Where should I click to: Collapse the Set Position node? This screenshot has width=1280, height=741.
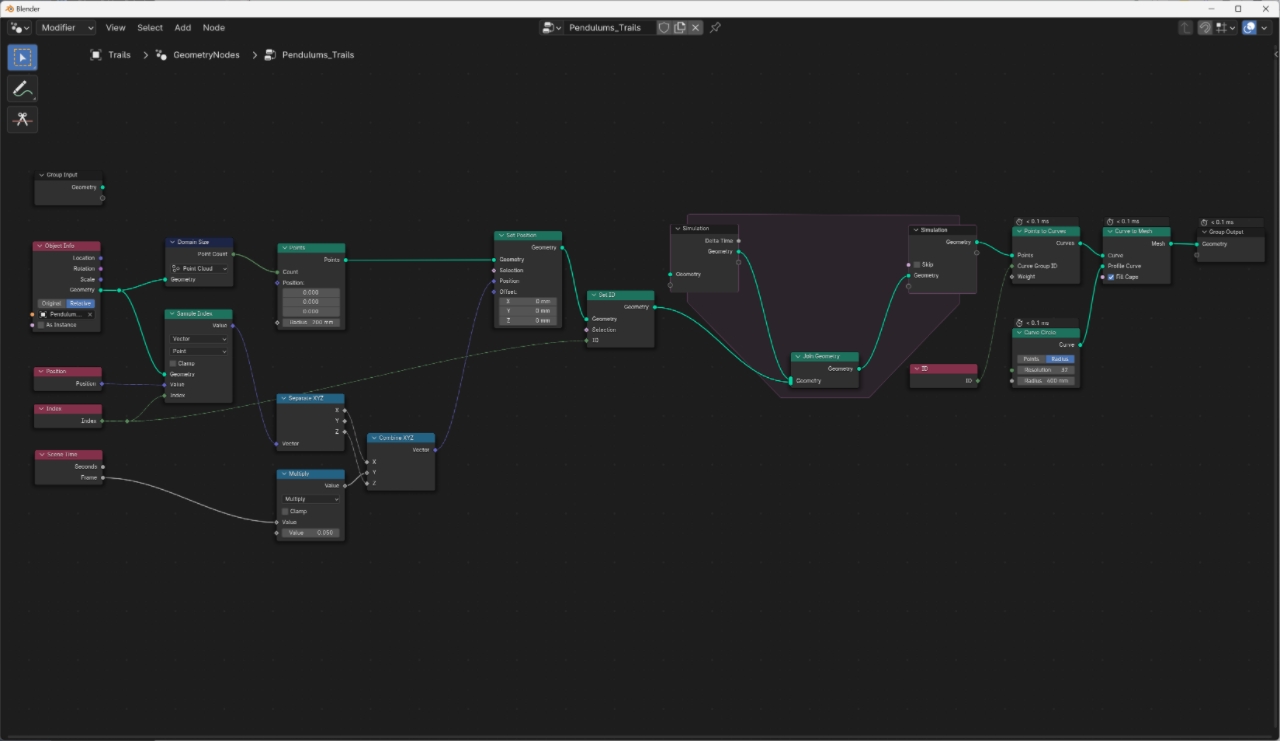(501, 236)
